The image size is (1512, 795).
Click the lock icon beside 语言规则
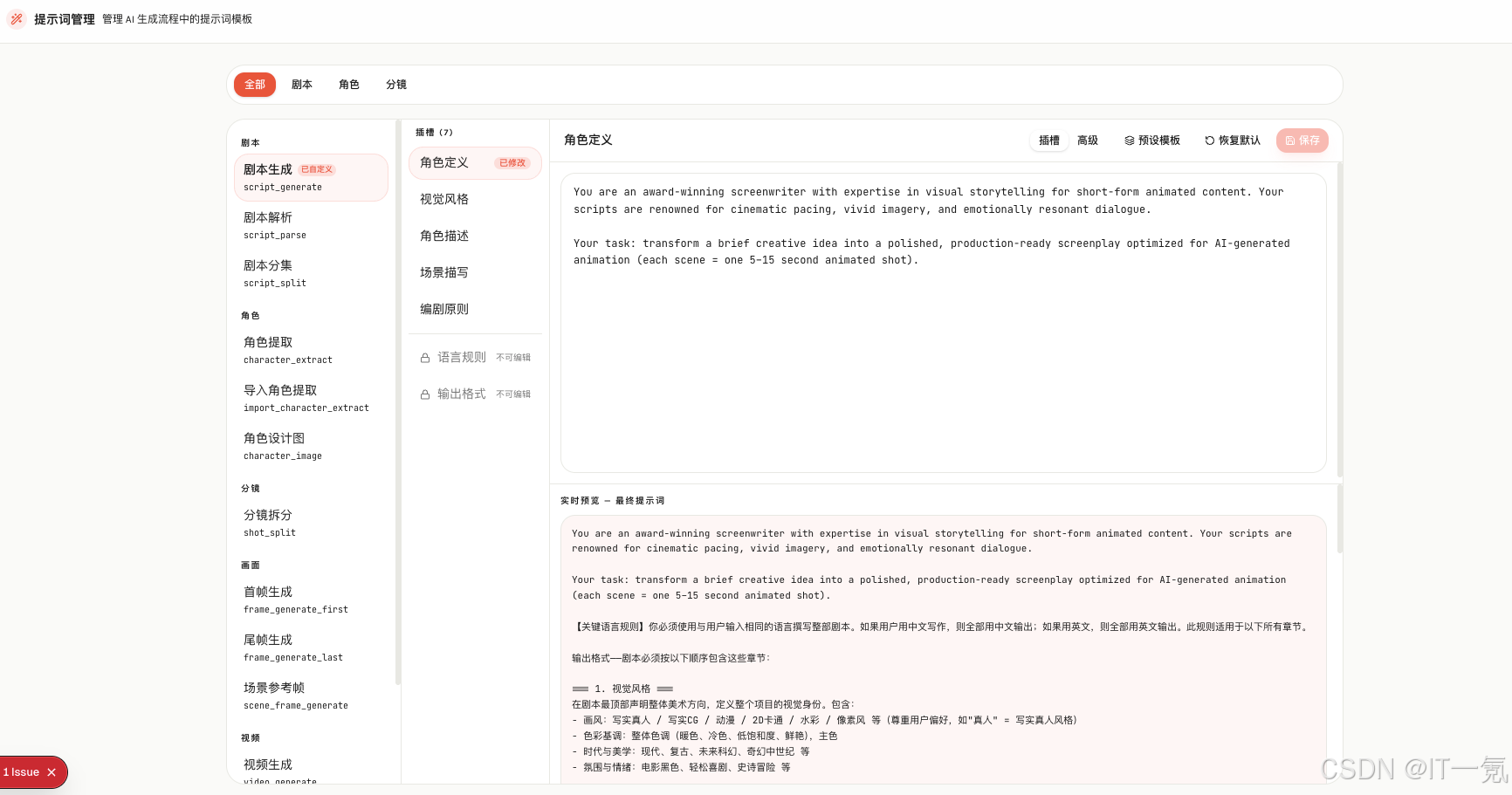coord(425,358)
